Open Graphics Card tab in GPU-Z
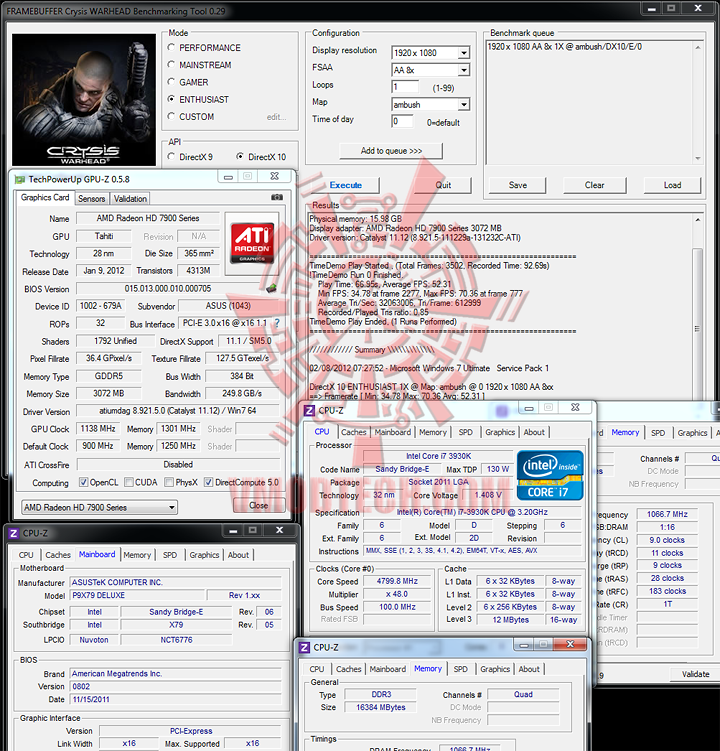The image size is (720, 751). (45, 197)
